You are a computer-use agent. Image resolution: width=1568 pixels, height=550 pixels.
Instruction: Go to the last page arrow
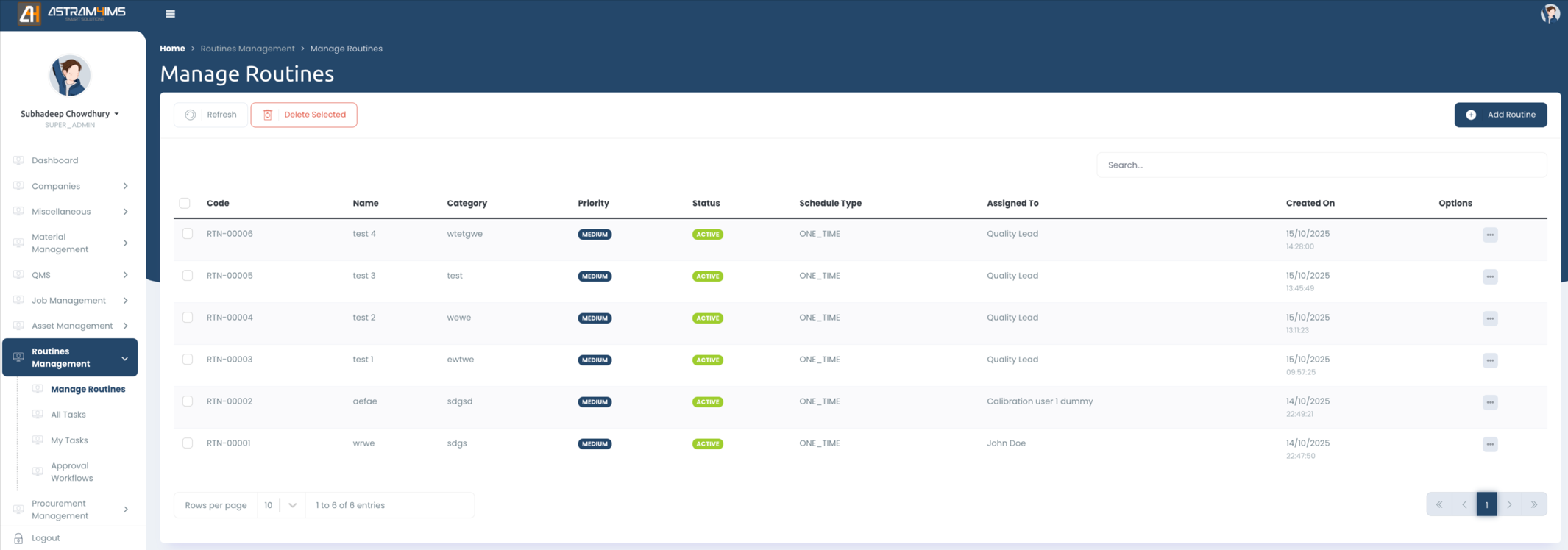pos(1534,504)
